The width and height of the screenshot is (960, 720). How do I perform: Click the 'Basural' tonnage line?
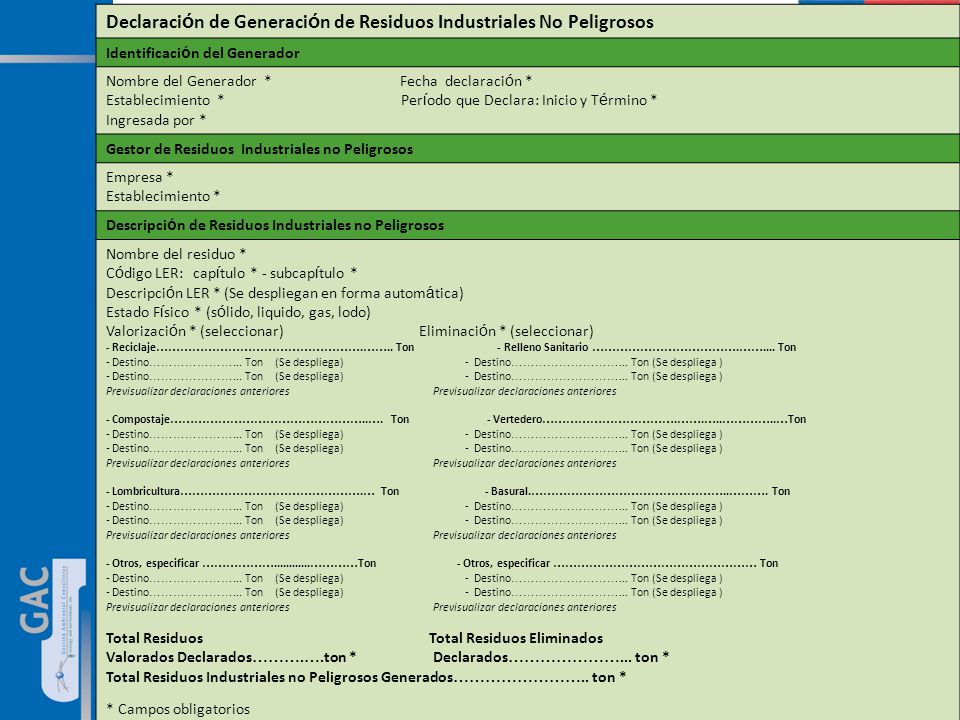[x=637, y=491]
